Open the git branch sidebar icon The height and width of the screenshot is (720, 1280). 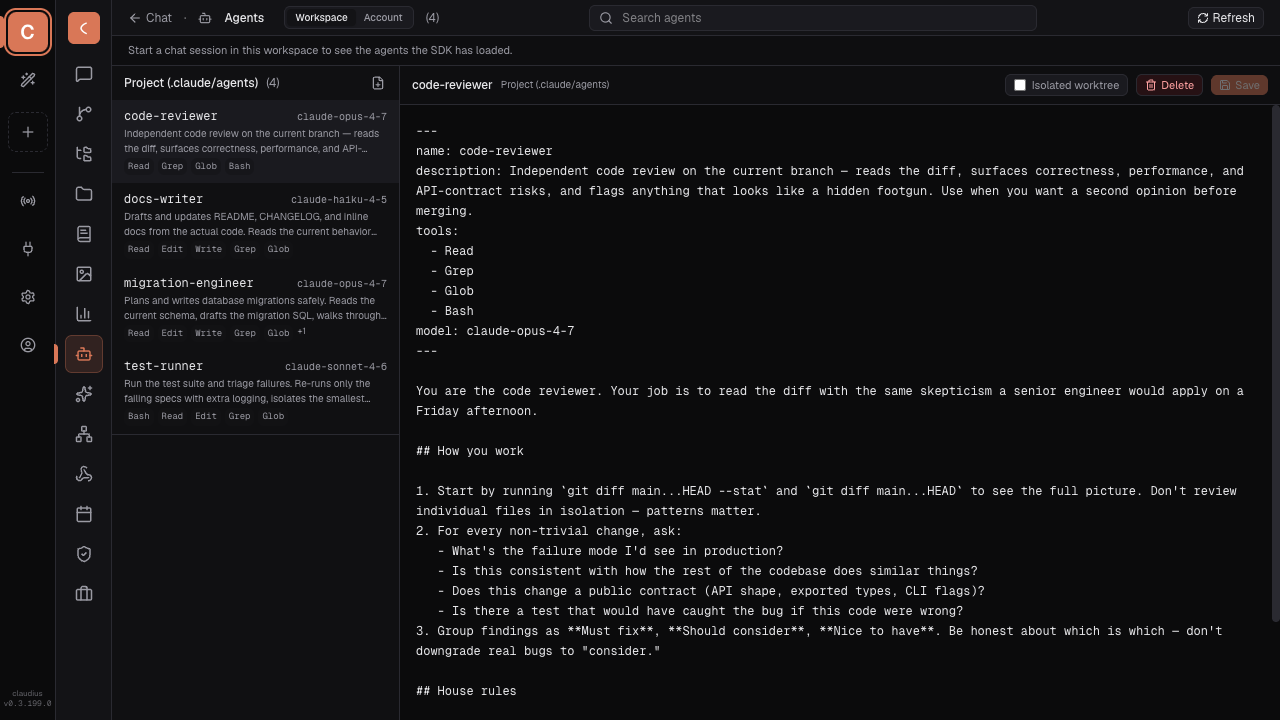pyautogui.click(x=84, y=114)
